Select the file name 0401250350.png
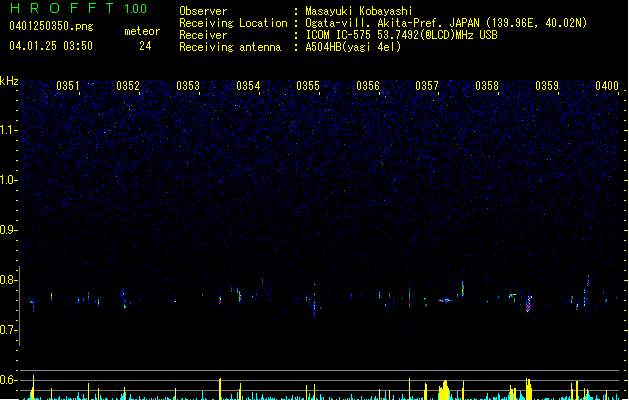 coord(51,26)
